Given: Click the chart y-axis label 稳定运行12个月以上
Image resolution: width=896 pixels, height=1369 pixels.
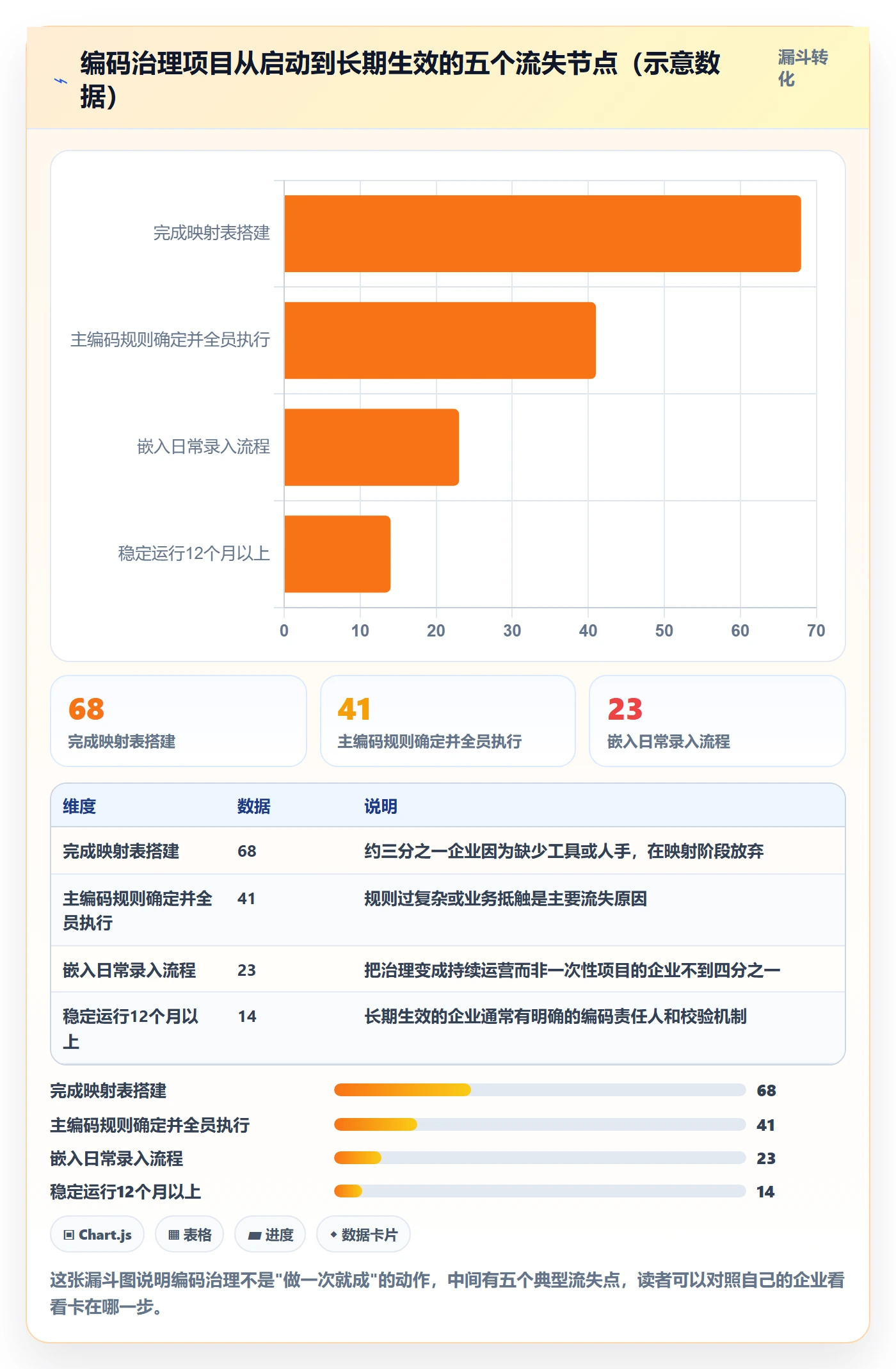Looking at the screenshot, I should 194,553.
